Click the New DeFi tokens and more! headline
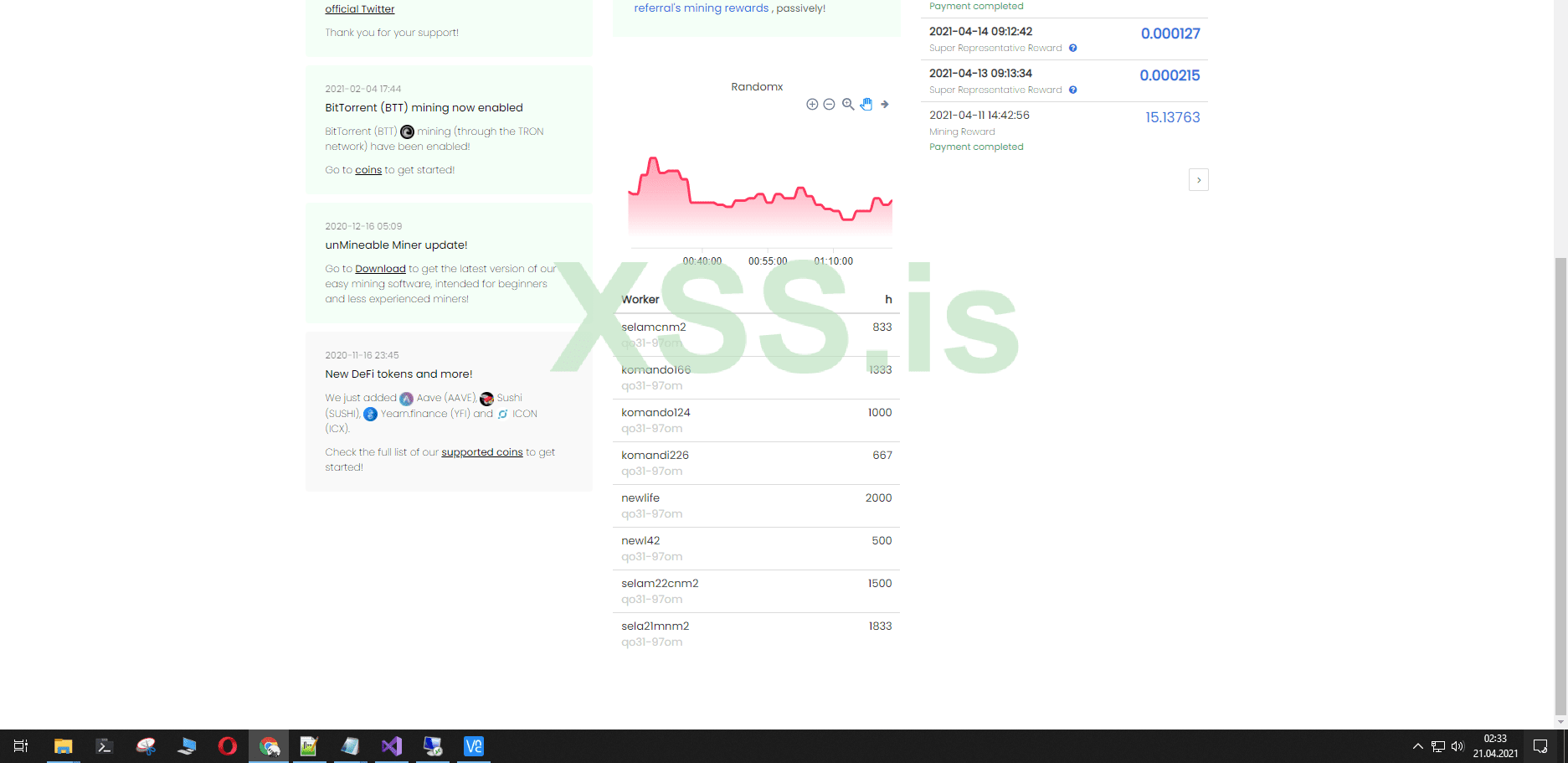This screenshot has height=763, width=1568. 398,374
